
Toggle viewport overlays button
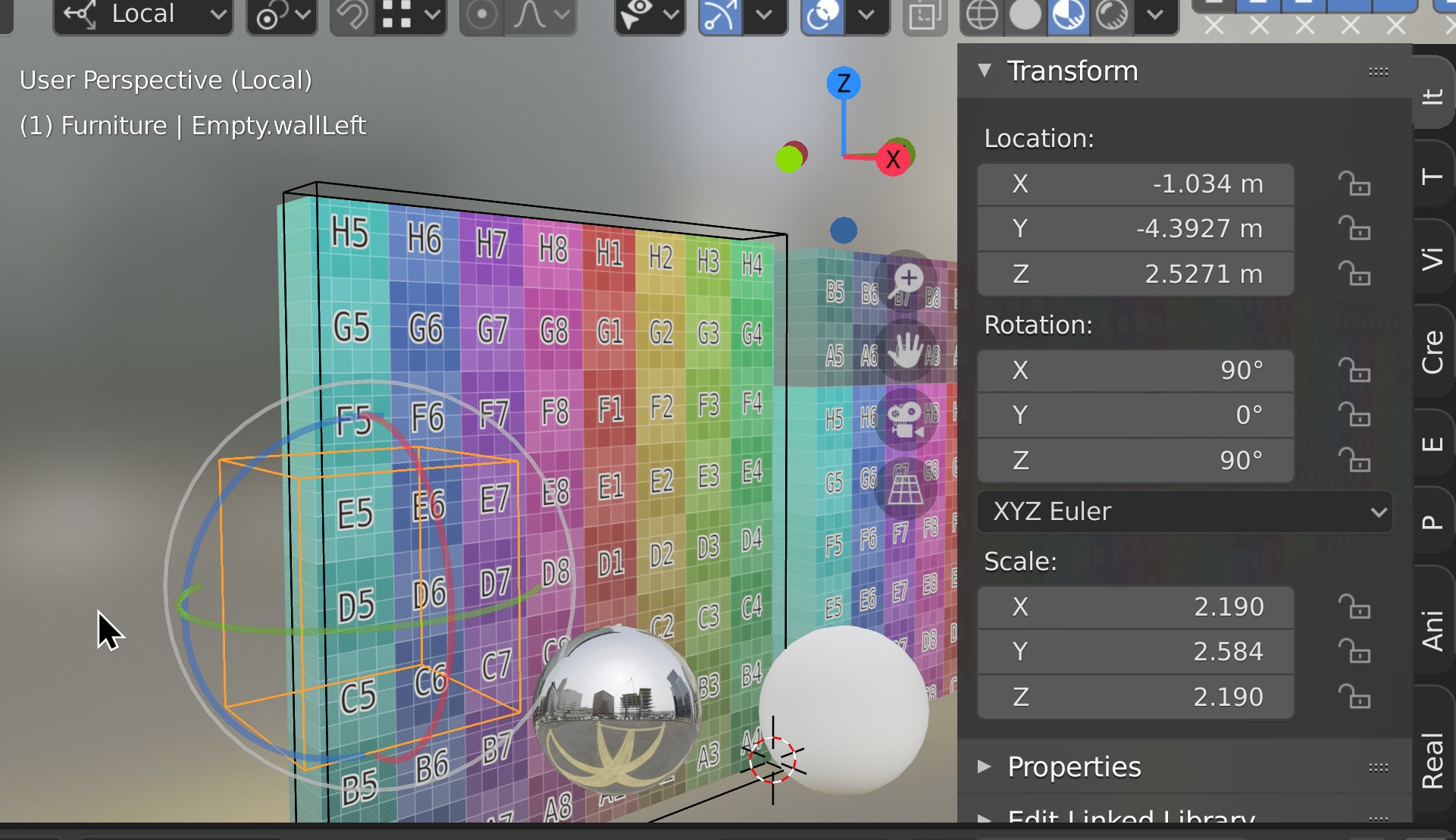pos(822,14)
